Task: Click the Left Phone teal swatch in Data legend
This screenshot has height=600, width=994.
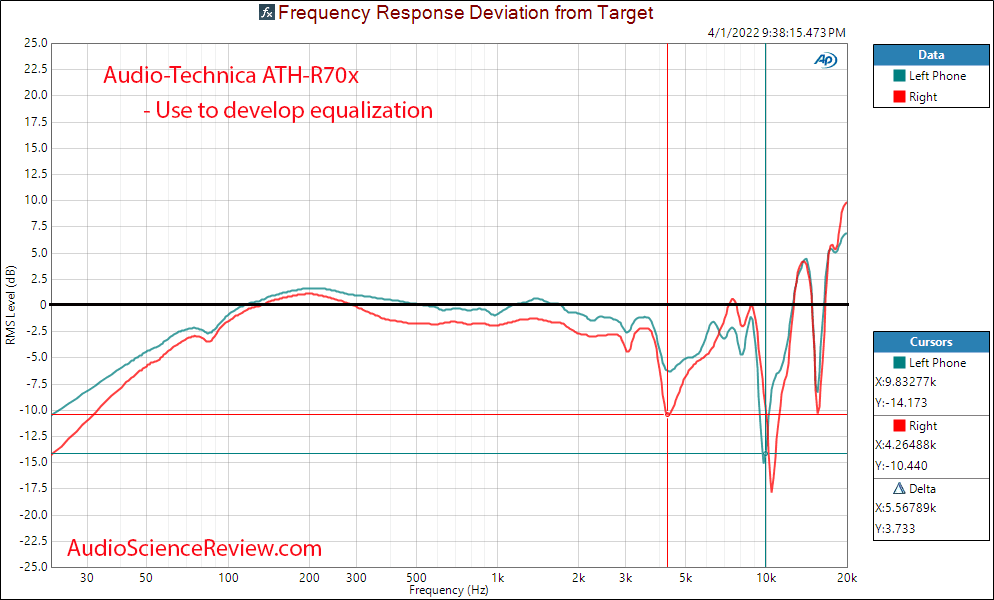Action: 899,76
